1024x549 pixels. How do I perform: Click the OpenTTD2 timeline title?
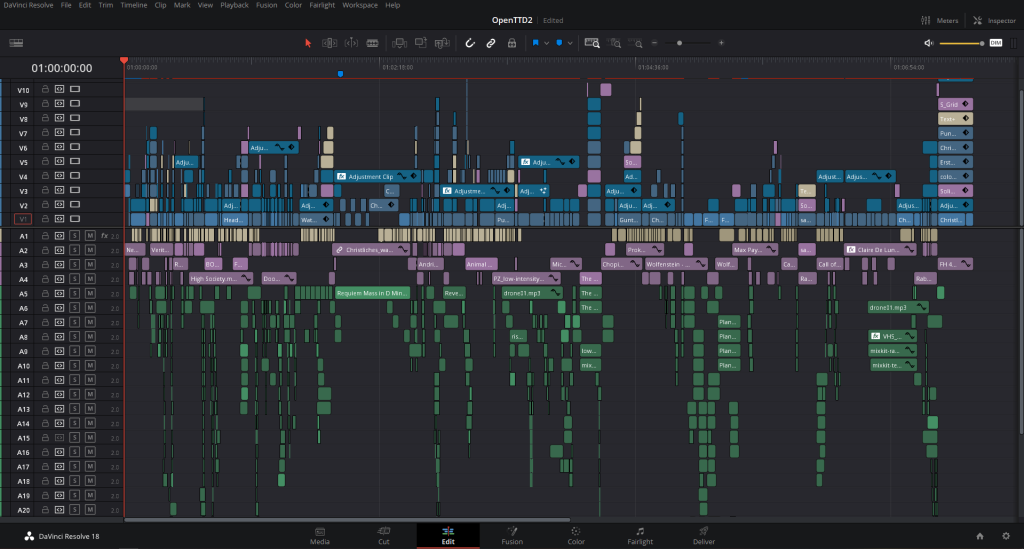[x=512, y=20]
